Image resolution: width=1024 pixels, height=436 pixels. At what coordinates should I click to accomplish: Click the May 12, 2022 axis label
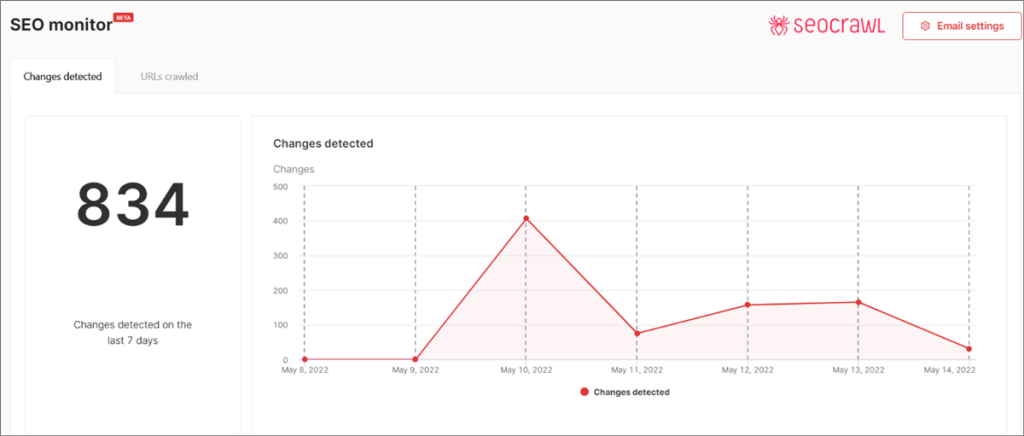(747, 370)
